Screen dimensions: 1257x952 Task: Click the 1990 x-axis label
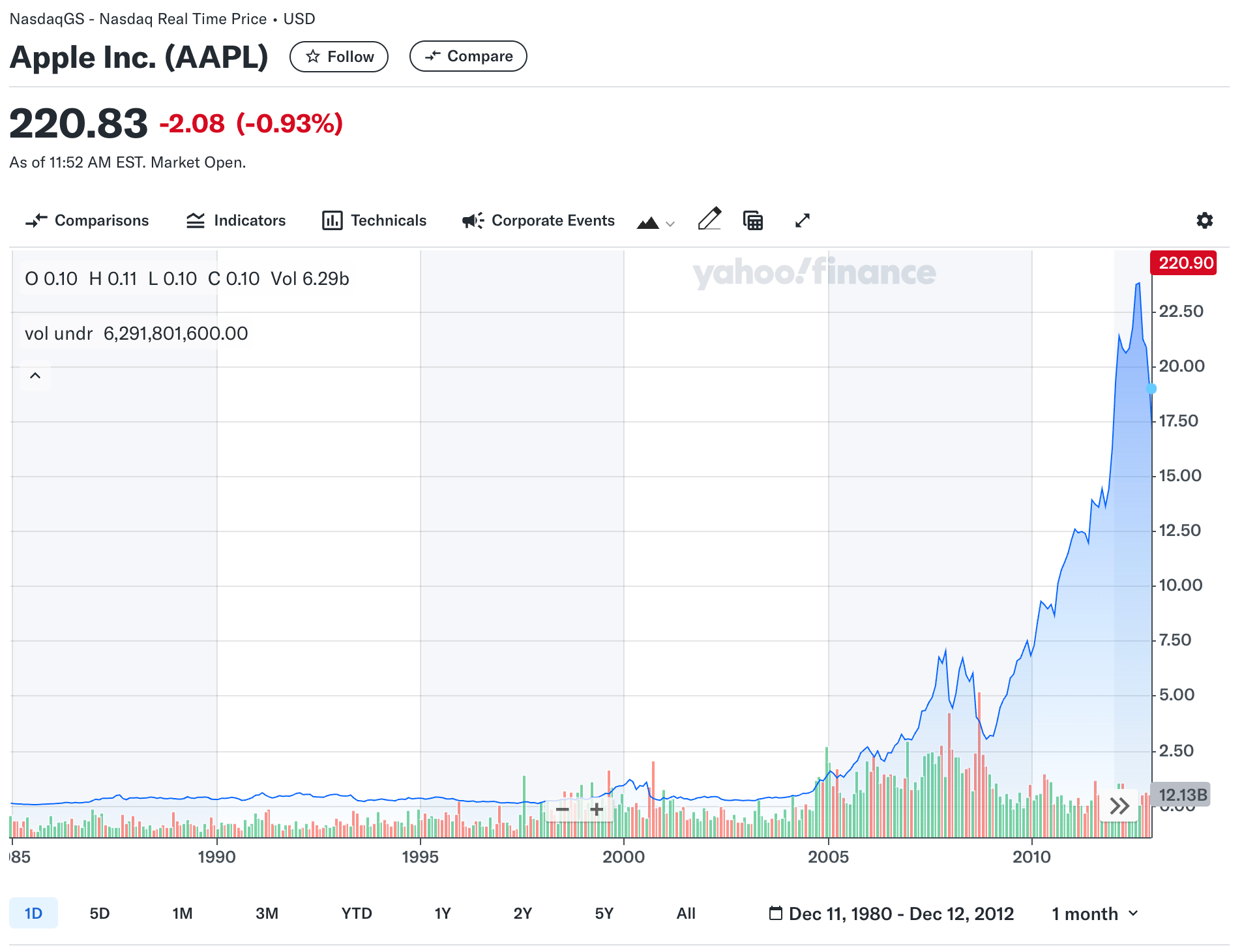click(216, 857)
